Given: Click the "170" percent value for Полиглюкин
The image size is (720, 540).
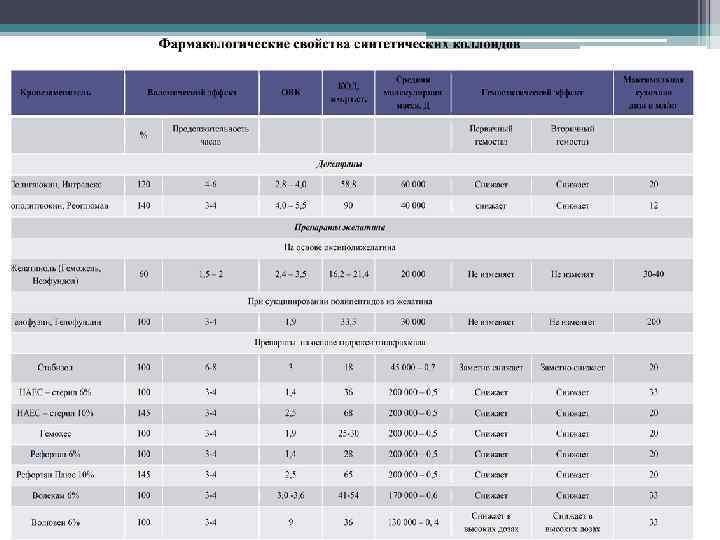Looking at the screenshot, I should pyautogui.click(x=143, y=185).
